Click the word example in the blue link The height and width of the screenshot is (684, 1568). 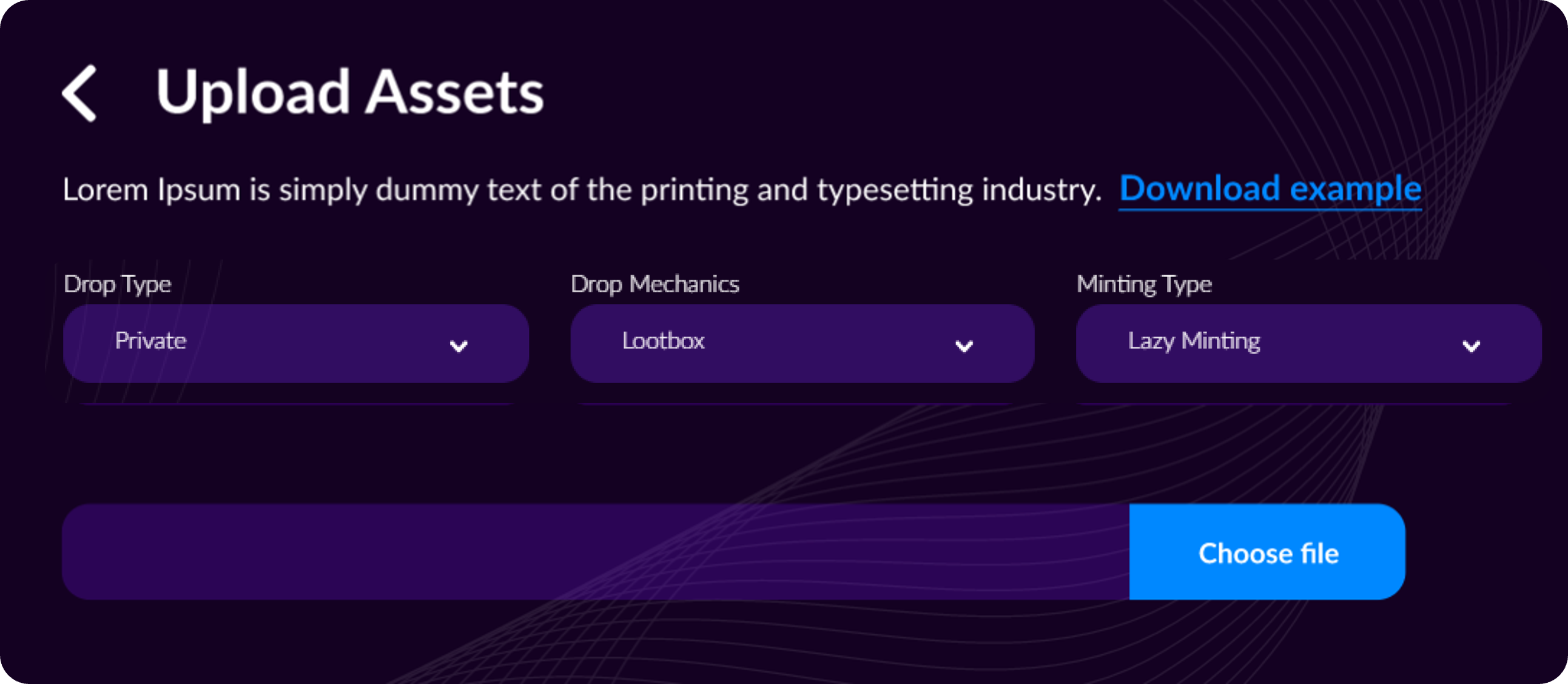(x=1355, y=189)
